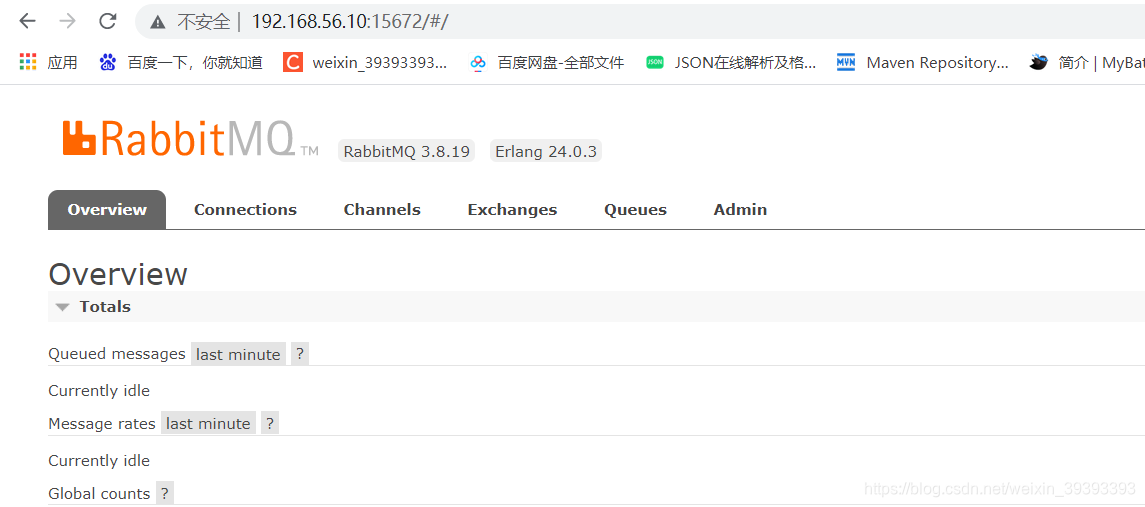Open the Maven Repository bookmark
The height and width of the screenshot is (507, 1145).
tap(922, 63)
